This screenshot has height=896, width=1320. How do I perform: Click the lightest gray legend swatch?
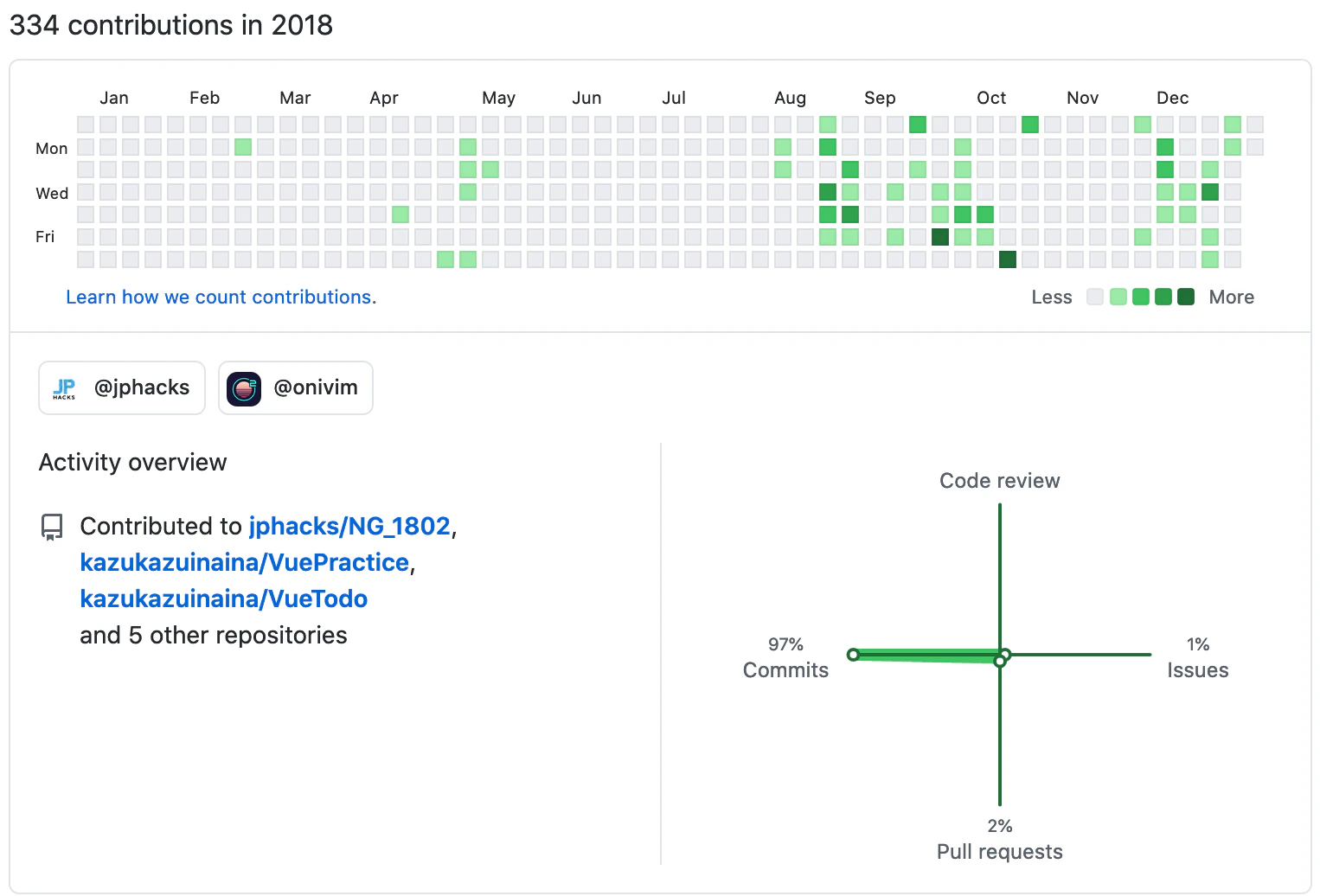(x=1095, y=297)
